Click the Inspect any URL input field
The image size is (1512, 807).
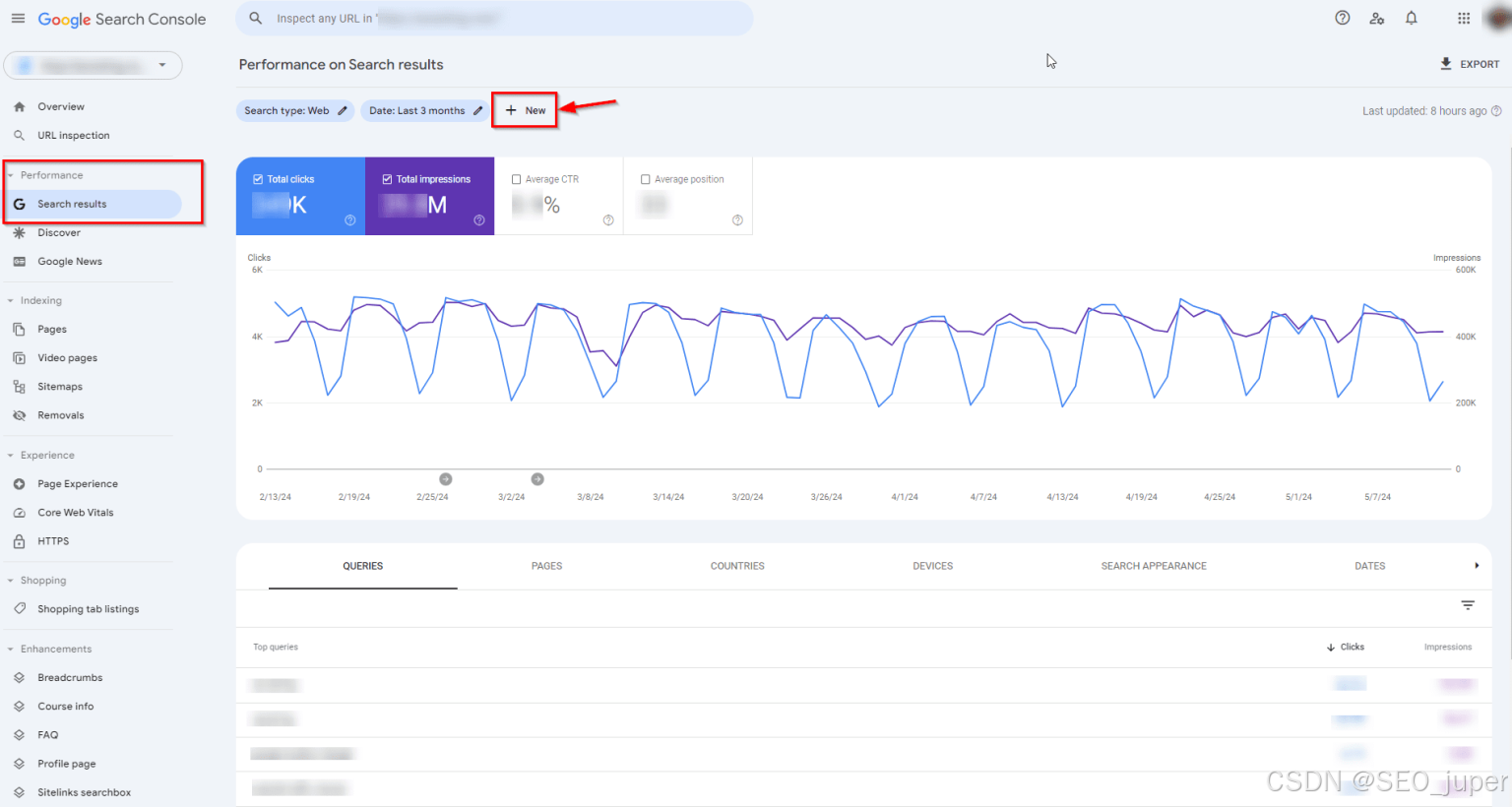pos(495,18)
